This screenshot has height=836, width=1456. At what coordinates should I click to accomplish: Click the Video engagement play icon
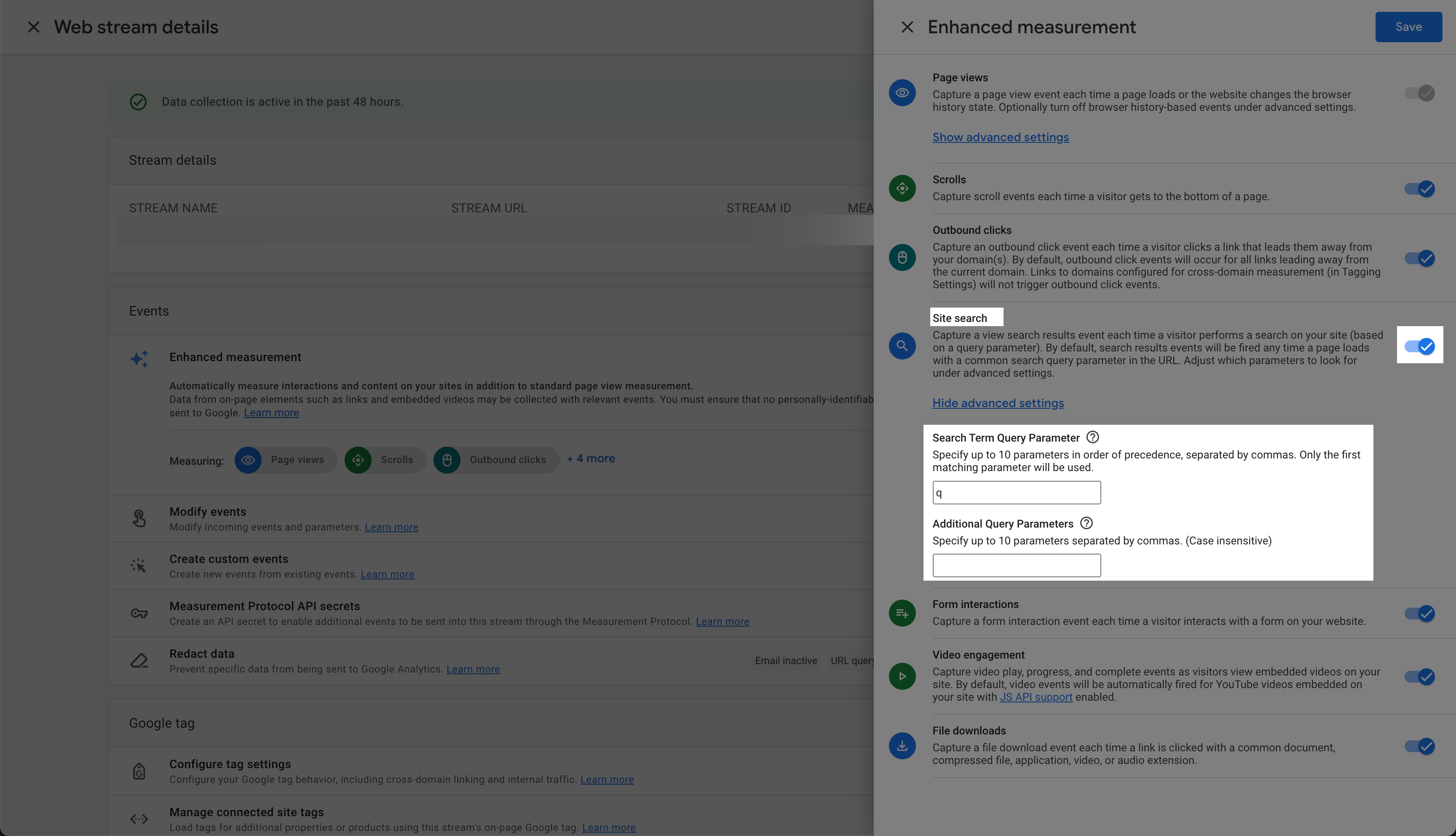tap(902, 676)
